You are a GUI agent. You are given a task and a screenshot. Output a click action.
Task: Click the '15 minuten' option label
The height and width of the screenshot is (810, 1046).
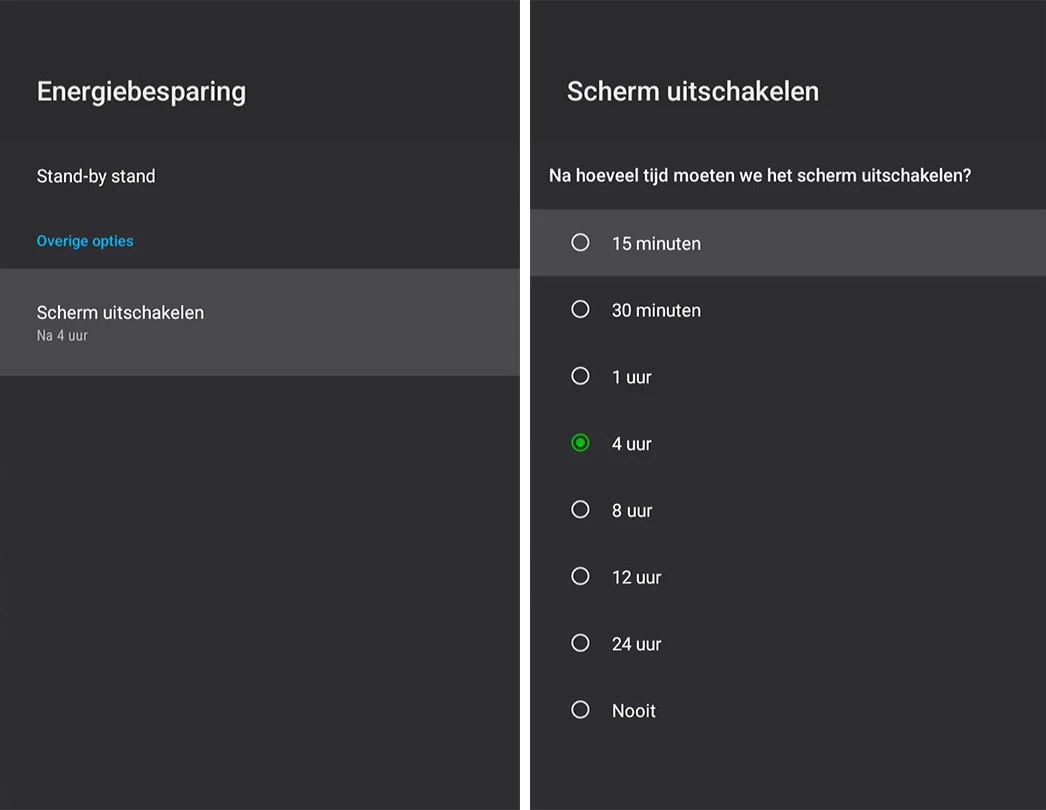[656, 244]
